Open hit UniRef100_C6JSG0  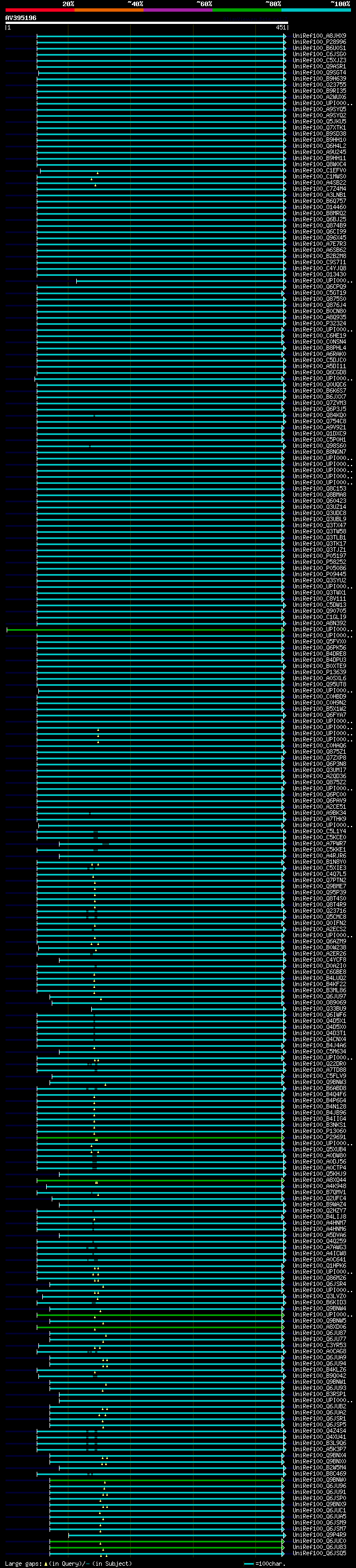tap(319, 54)
